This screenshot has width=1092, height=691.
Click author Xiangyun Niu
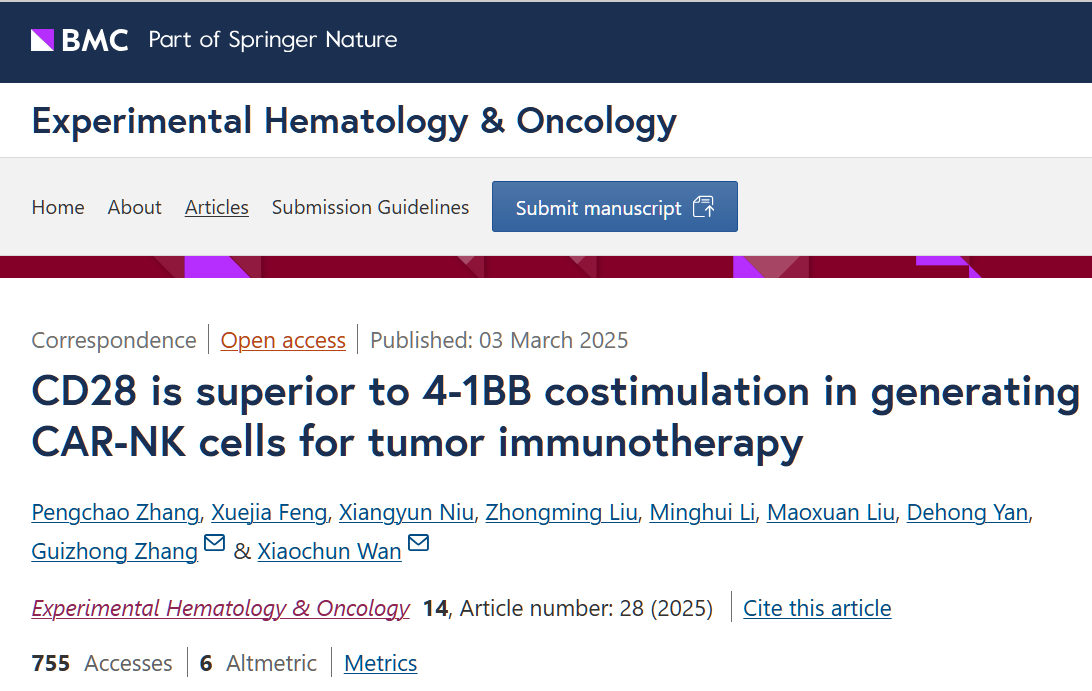(x=406, y=512)
